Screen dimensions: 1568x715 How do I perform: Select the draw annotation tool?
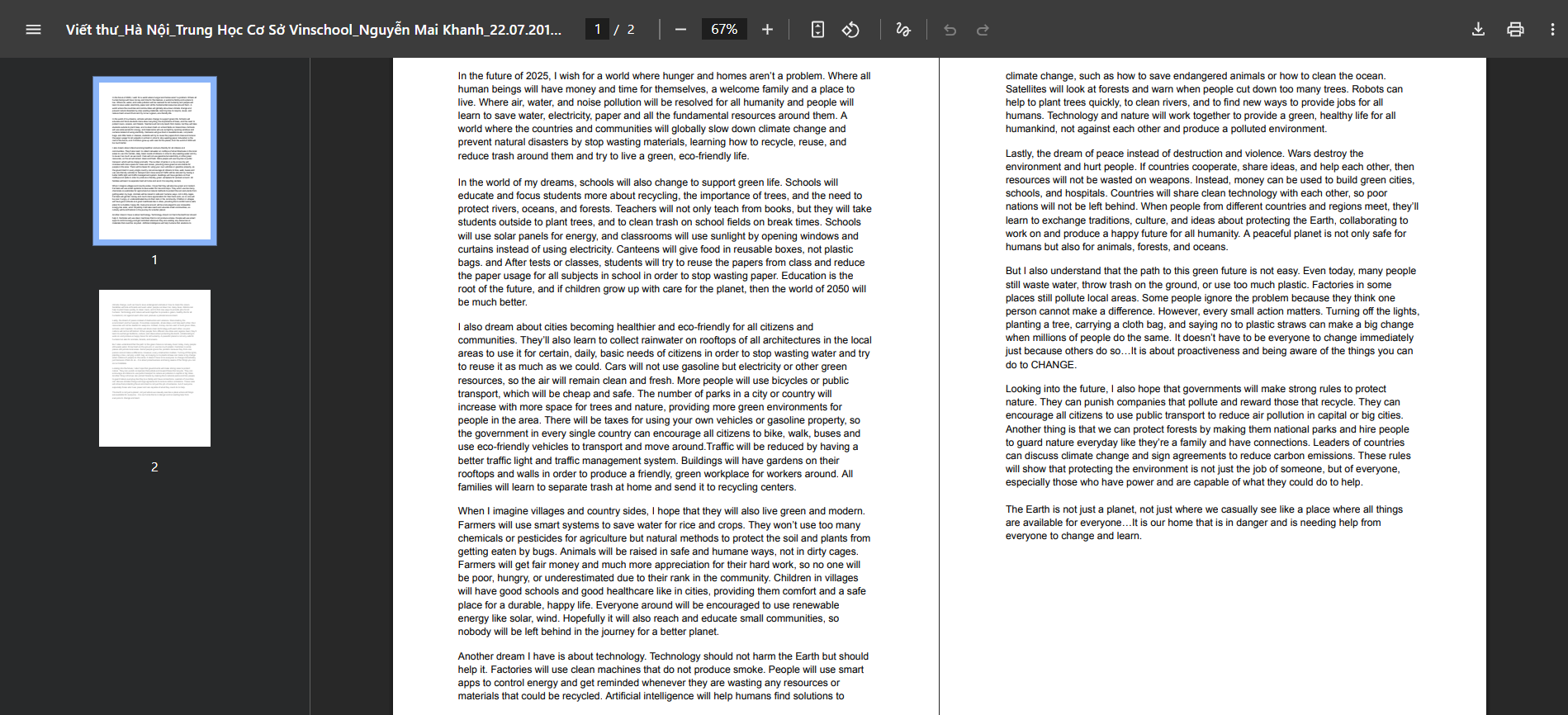click(903, 30)
